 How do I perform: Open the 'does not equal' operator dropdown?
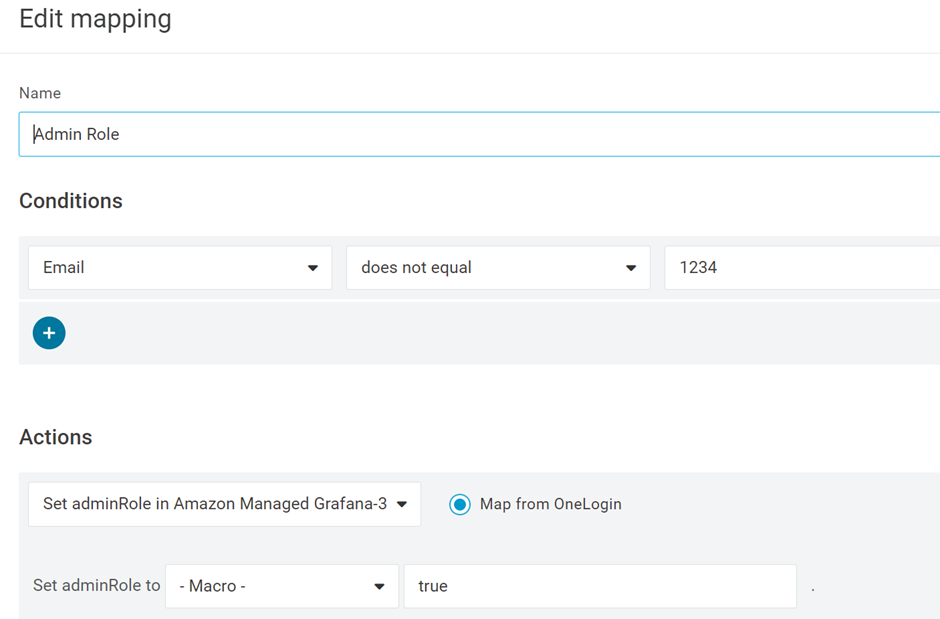coord(498,268)
